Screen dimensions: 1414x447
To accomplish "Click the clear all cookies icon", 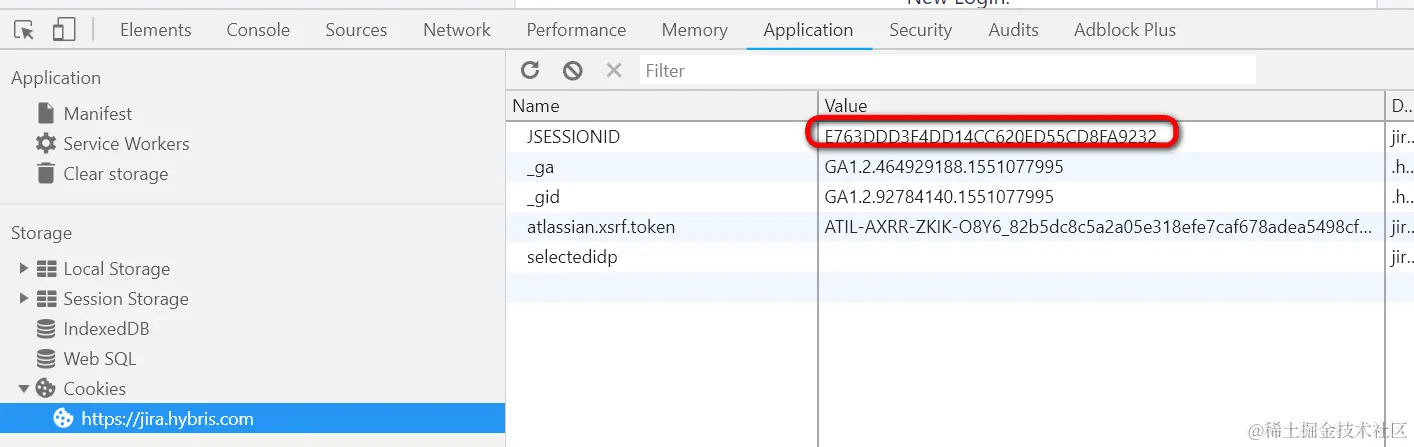I will click(x=572, y=70).
